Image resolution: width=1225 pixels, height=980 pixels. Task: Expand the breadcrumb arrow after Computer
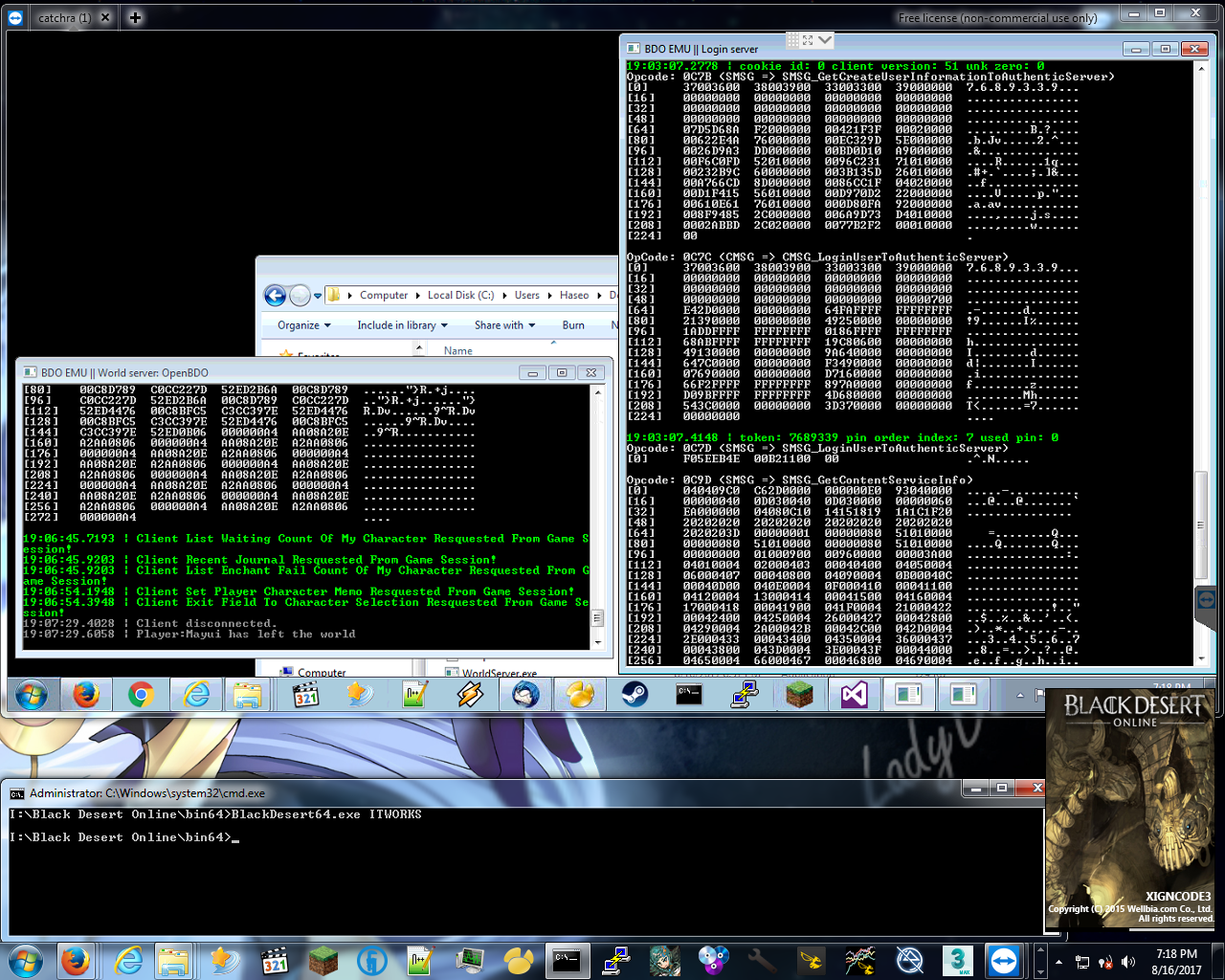[x=417, y=296]
